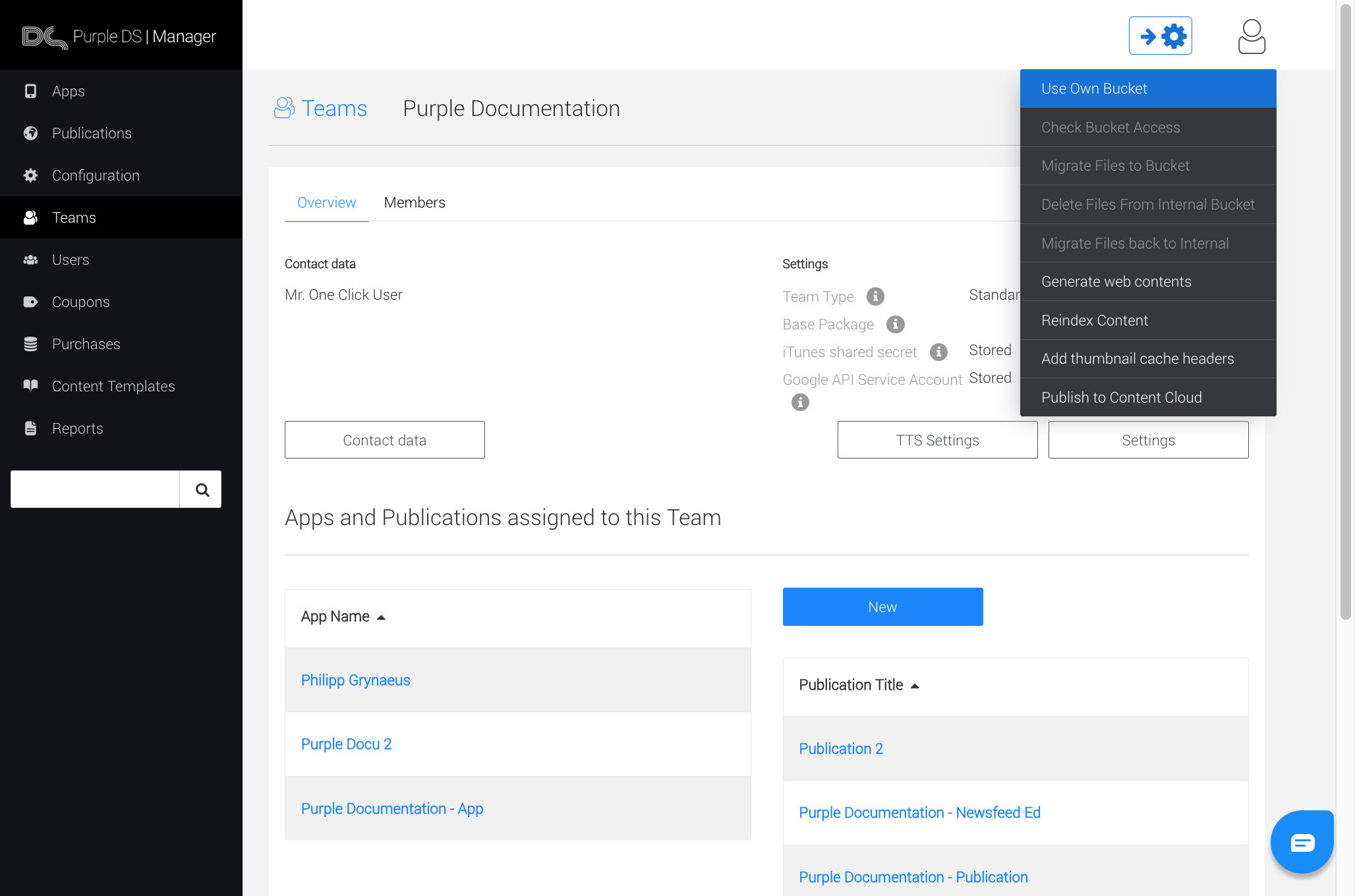Click the Users group icon in sidebar
Screen dimensions: 1355x896
tap(30, 260)
